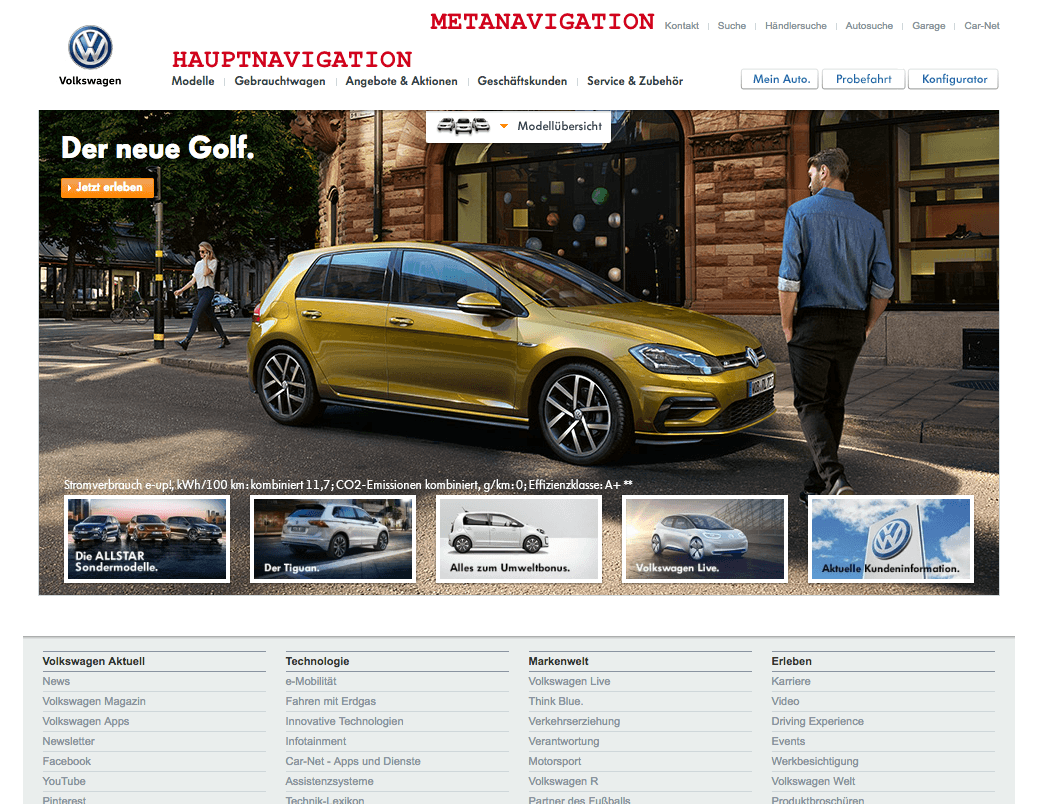
Task: Open Alles zum Umweltbonus thumbnail
Action: (518, 539)
